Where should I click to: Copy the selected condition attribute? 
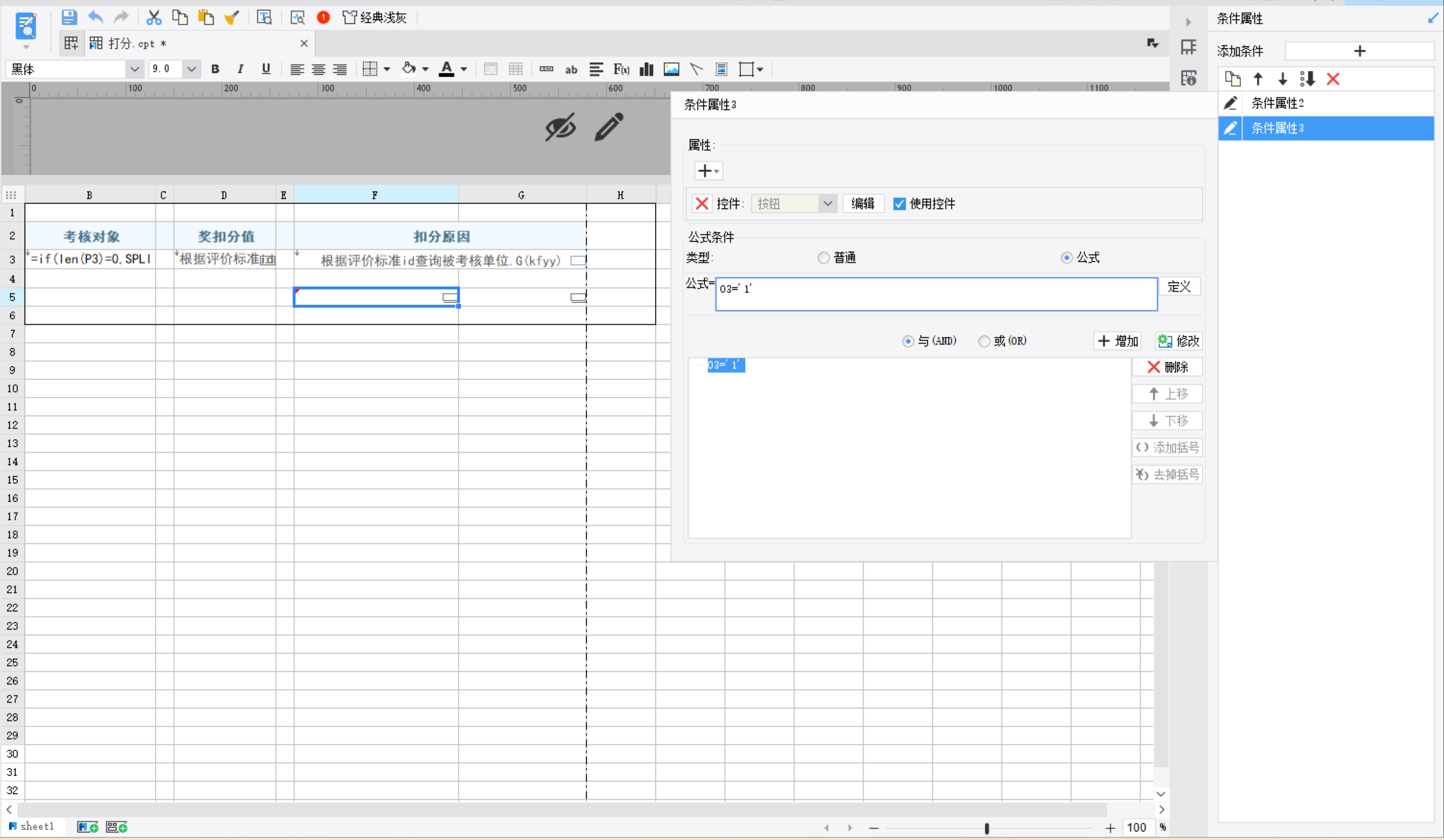point(1232,79)
